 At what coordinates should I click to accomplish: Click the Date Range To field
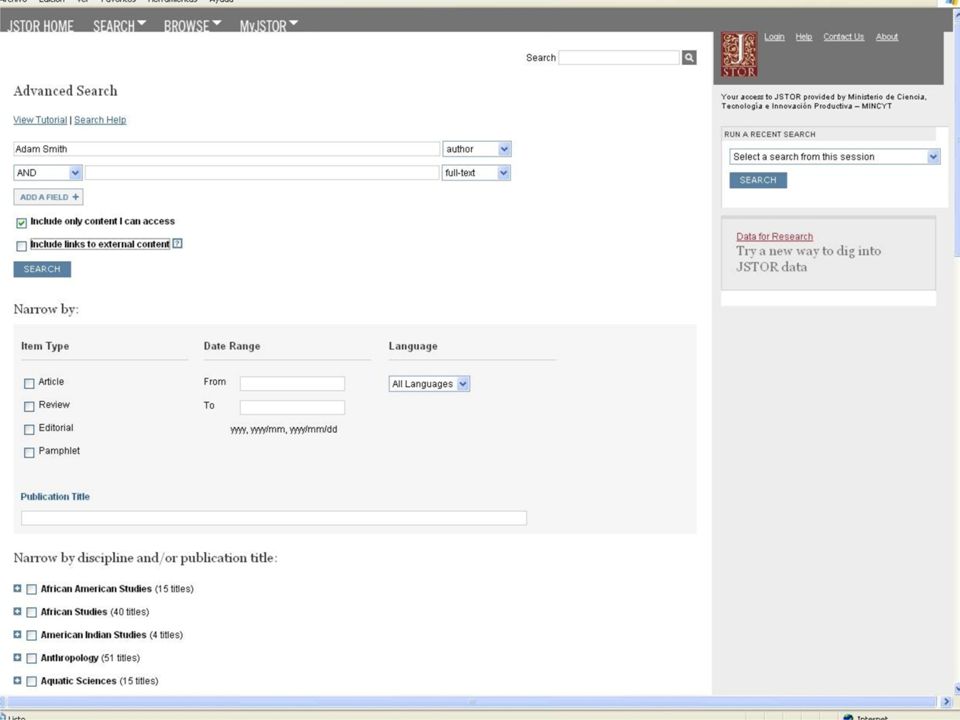click(292, 407)
